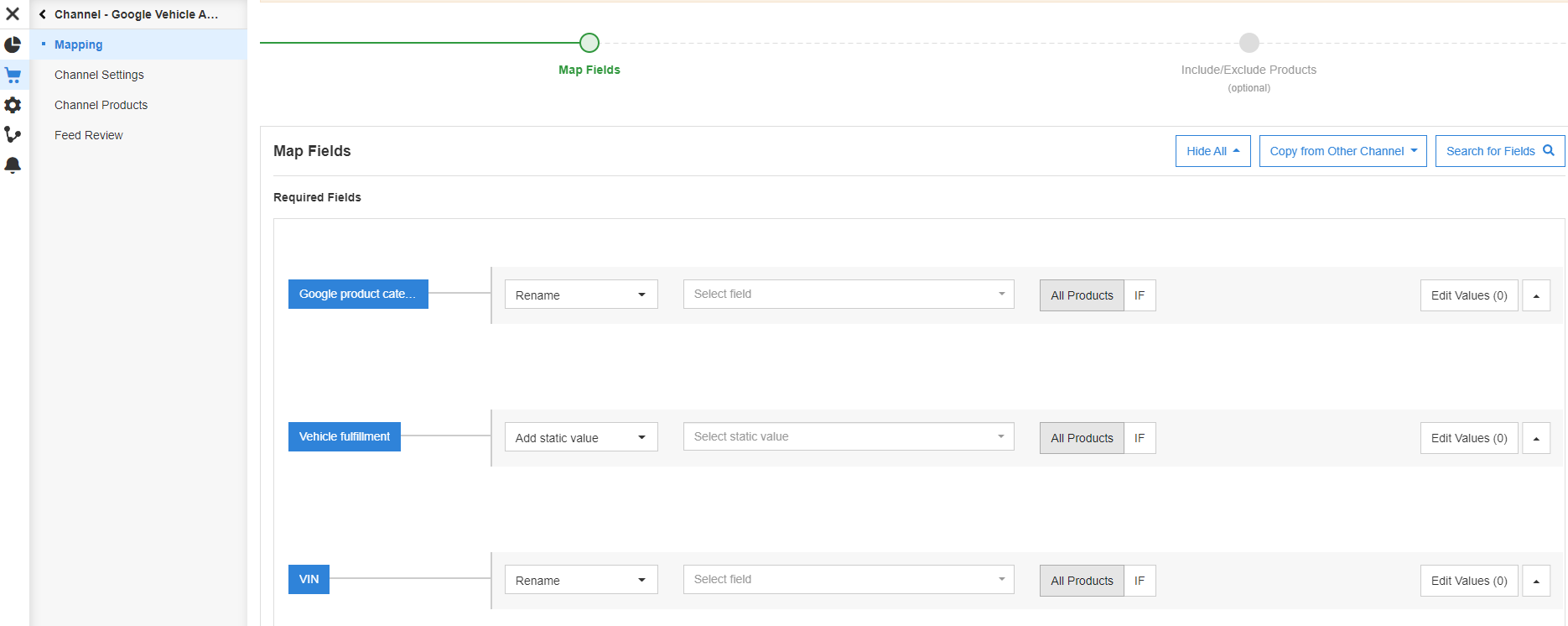
Task: Toggle IF condition for Google product category
Action: [x=1139, y=295]
